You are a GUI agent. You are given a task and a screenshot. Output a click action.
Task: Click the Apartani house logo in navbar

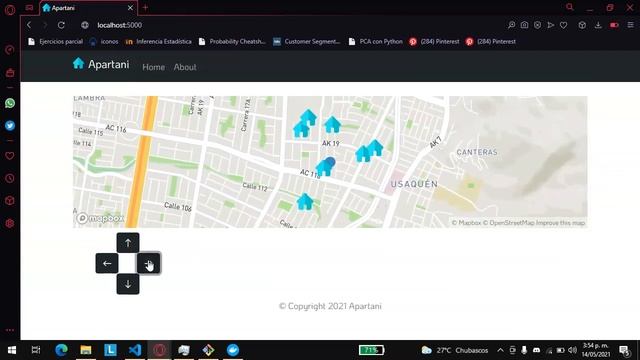(78, 63)
